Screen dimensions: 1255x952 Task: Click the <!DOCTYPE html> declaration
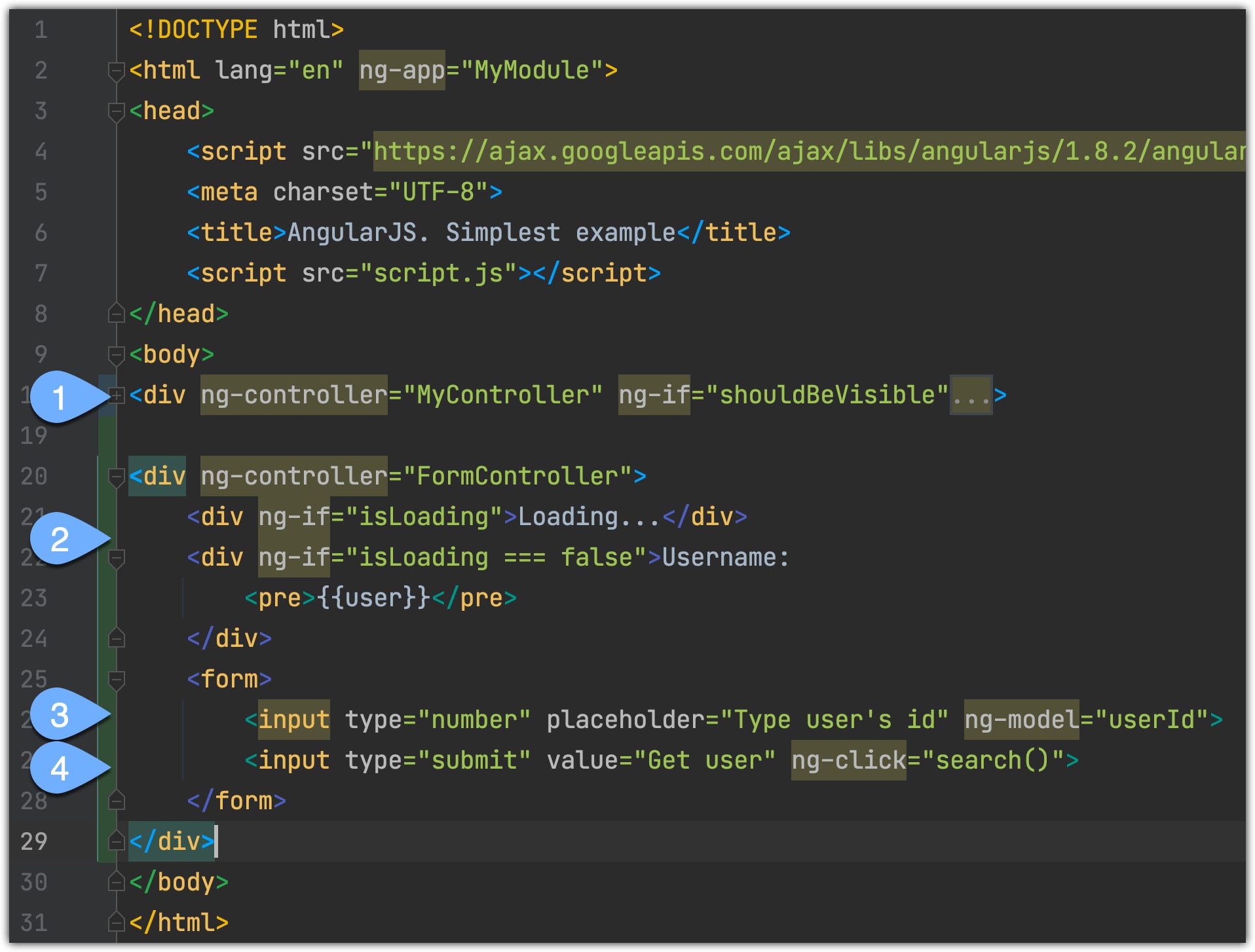coord(236,30)
